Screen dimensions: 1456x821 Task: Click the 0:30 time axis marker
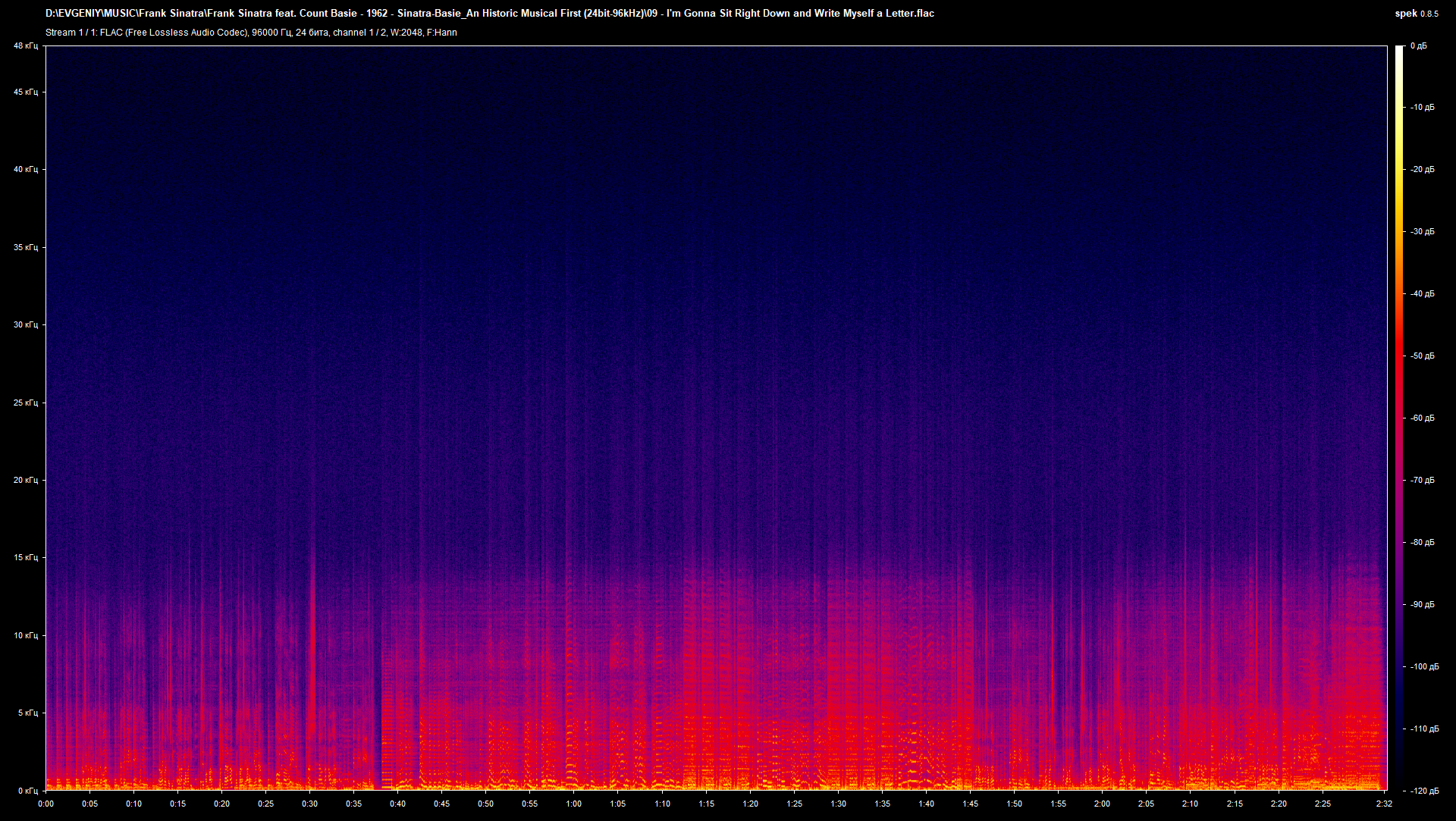[309, 804]
